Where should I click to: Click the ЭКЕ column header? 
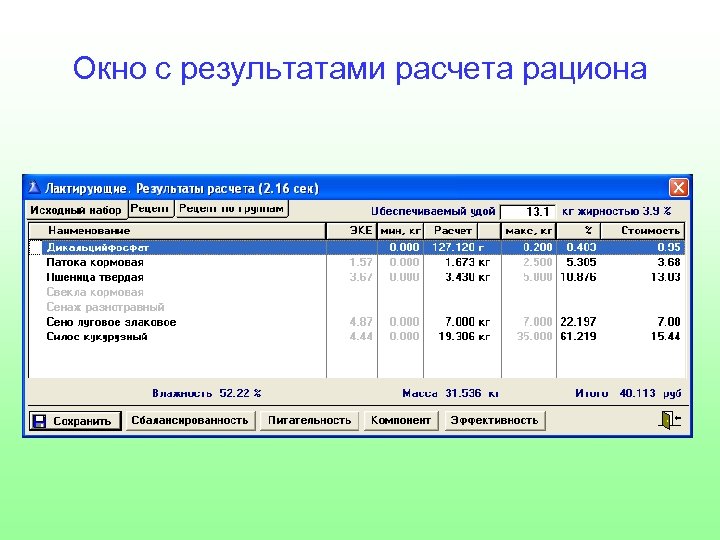coord(352,231)
